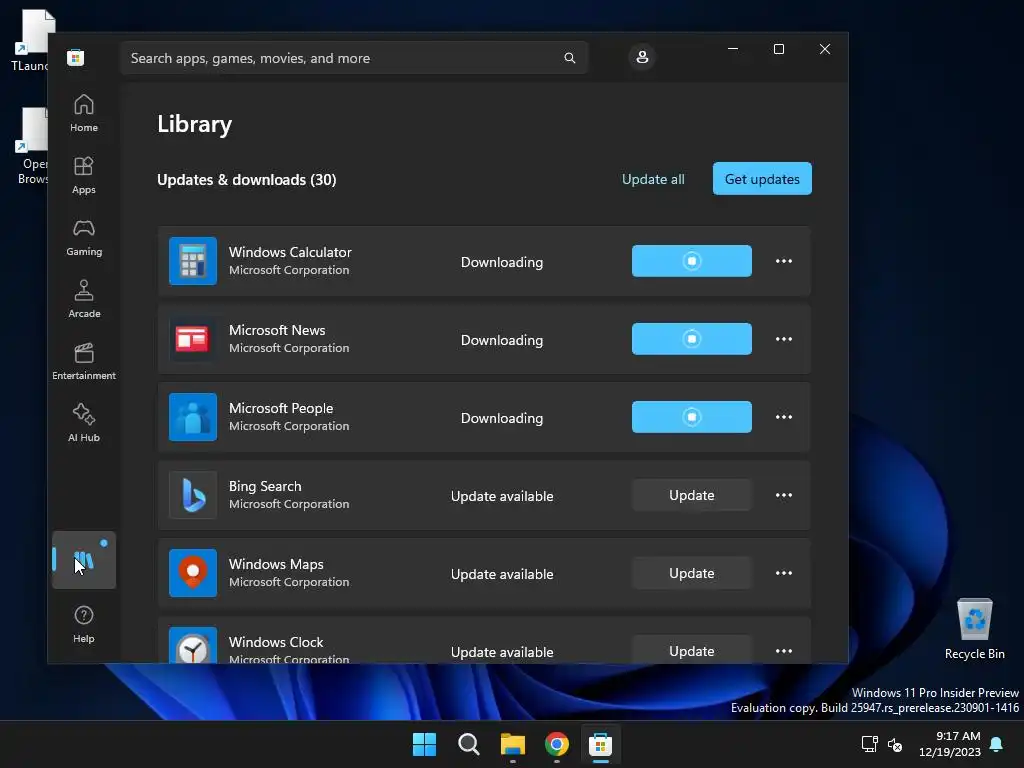
Task: Stop the Microsoft News download
Action: pos(692,339)
